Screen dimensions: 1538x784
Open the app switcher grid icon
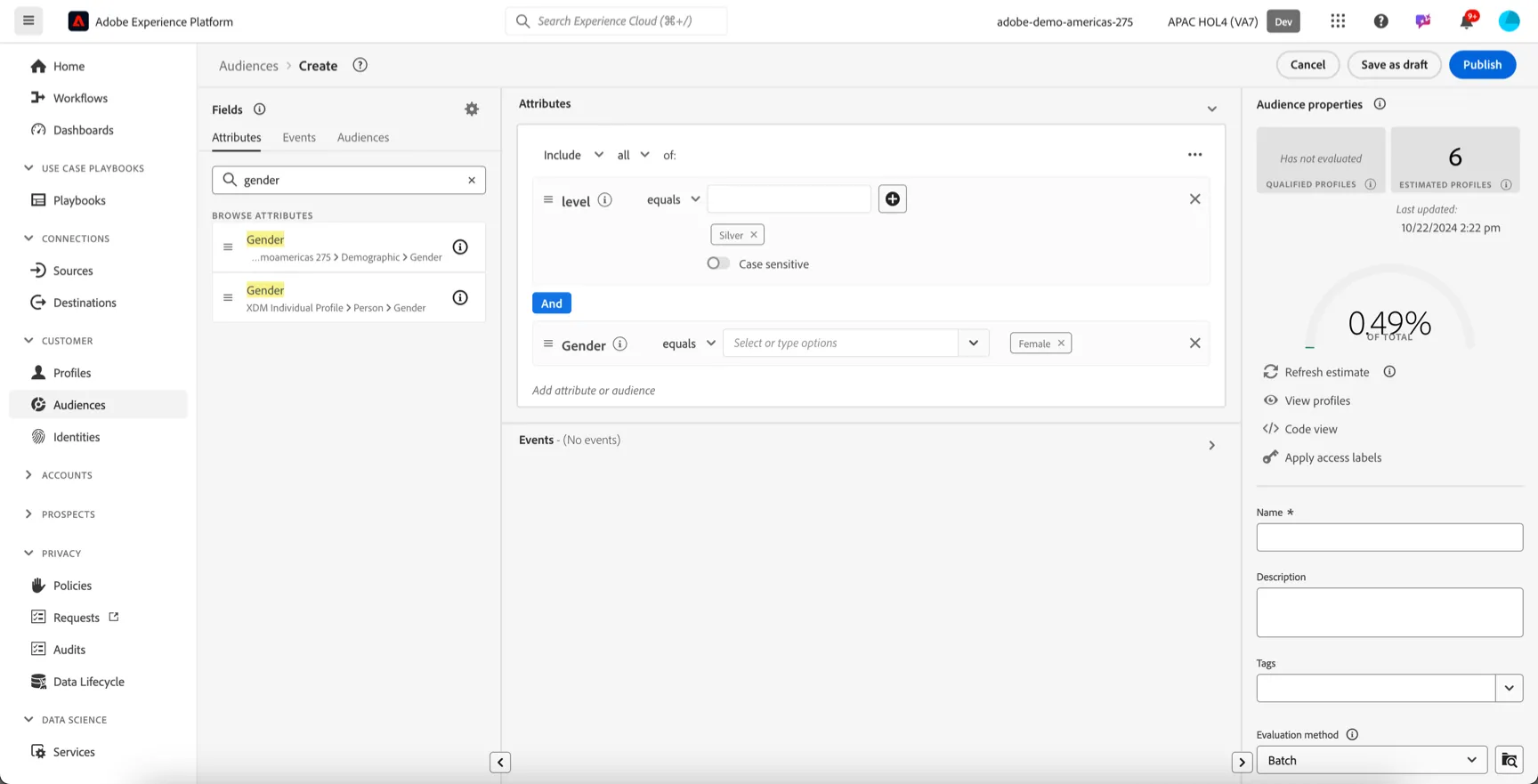tap(1338, 21)
